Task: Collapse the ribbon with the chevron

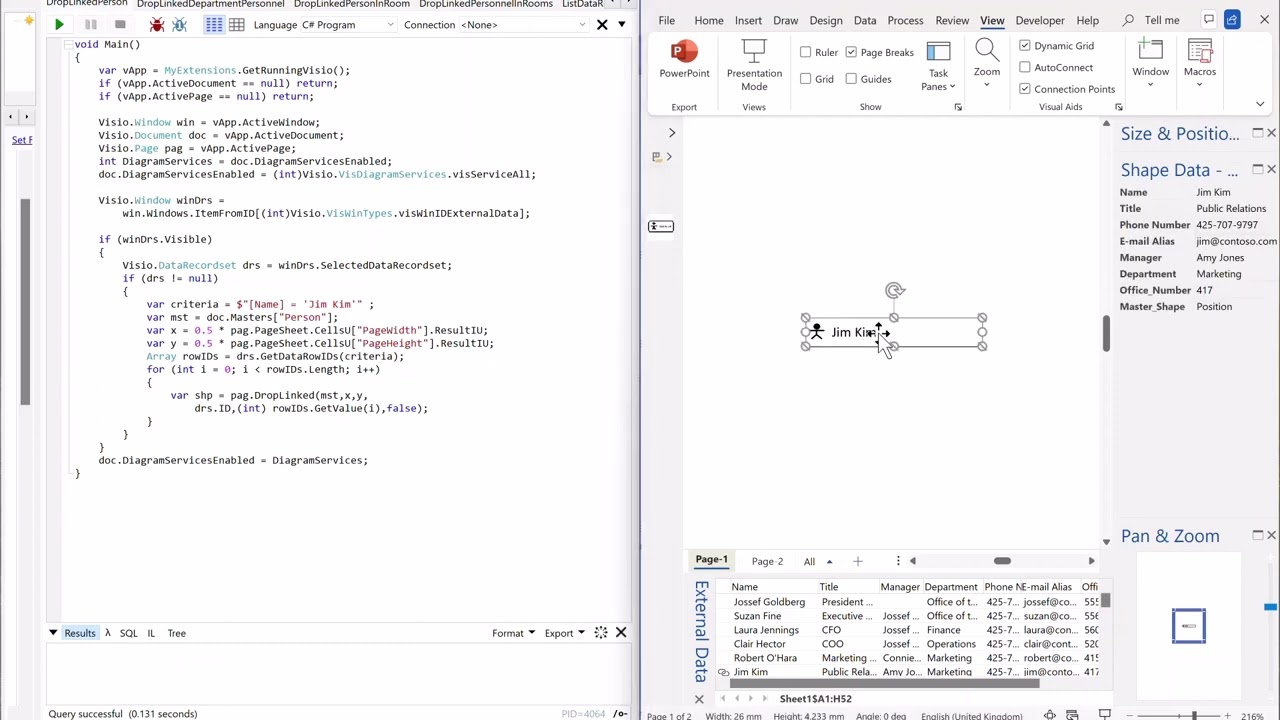Action: point(1259,104)
